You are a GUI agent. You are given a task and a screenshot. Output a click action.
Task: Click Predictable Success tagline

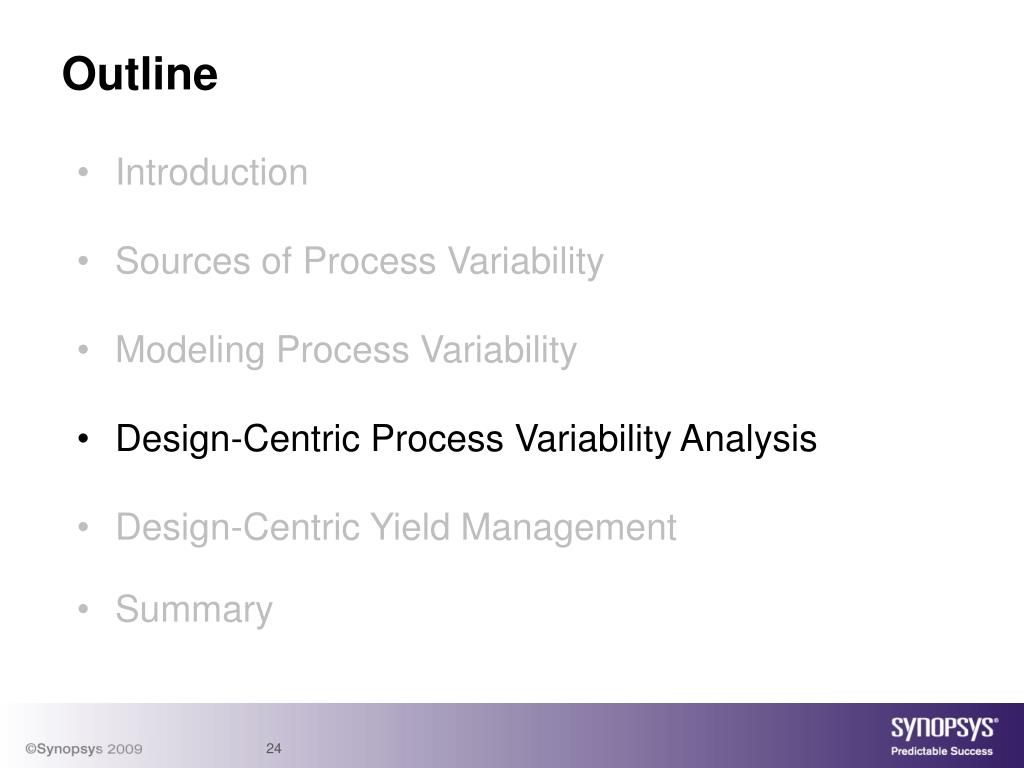click(x=942, y=751)
